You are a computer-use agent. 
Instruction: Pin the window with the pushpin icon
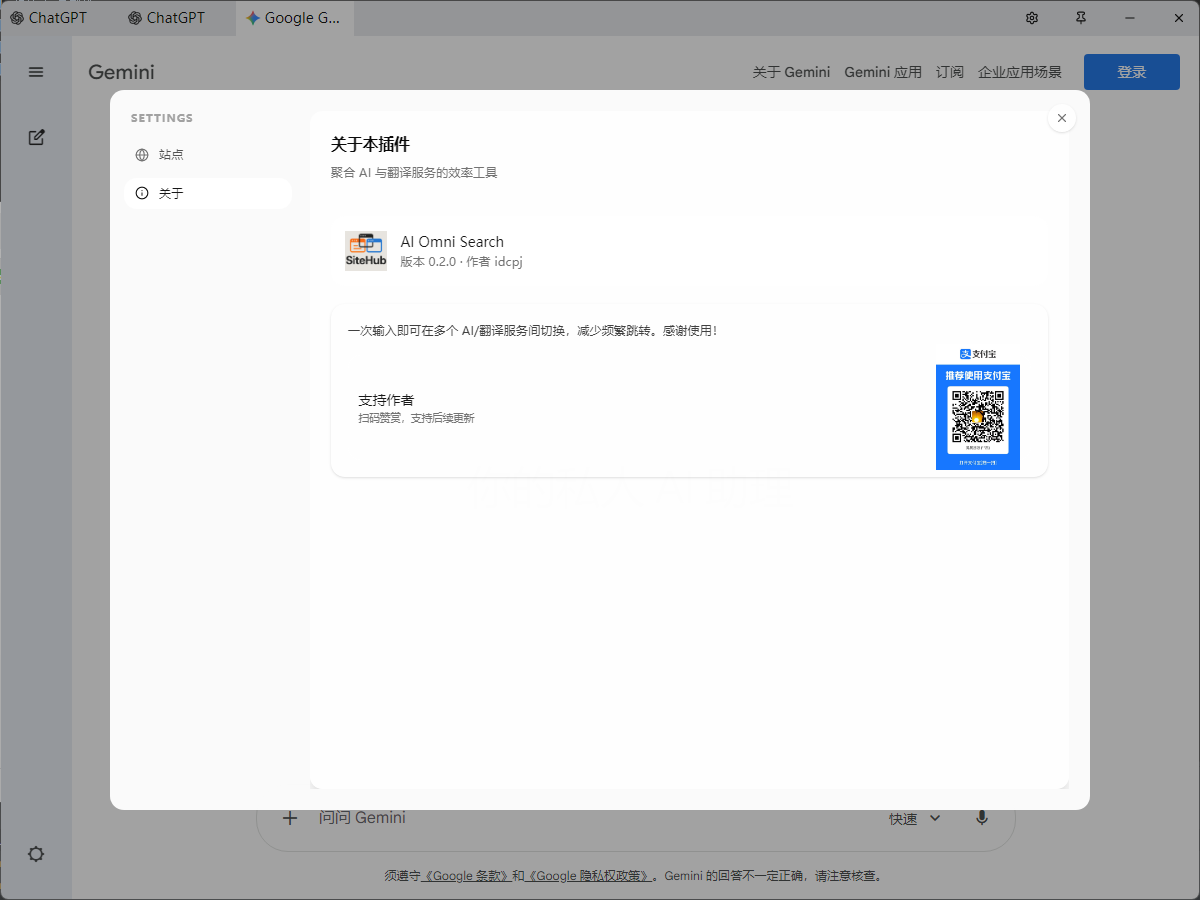coord(1081,18)
